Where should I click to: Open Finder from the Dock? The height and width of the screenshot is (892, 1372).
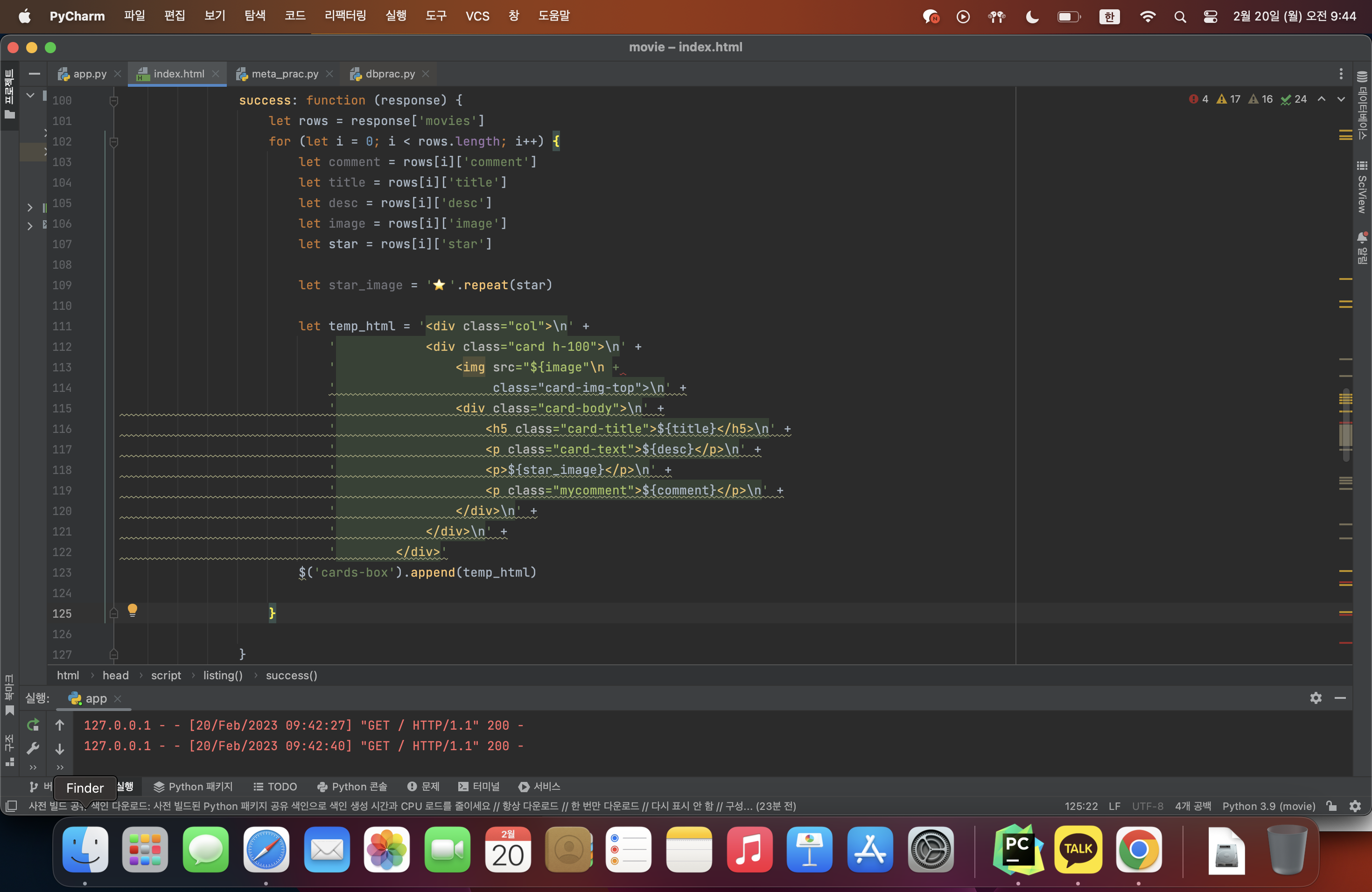(85, 850)
